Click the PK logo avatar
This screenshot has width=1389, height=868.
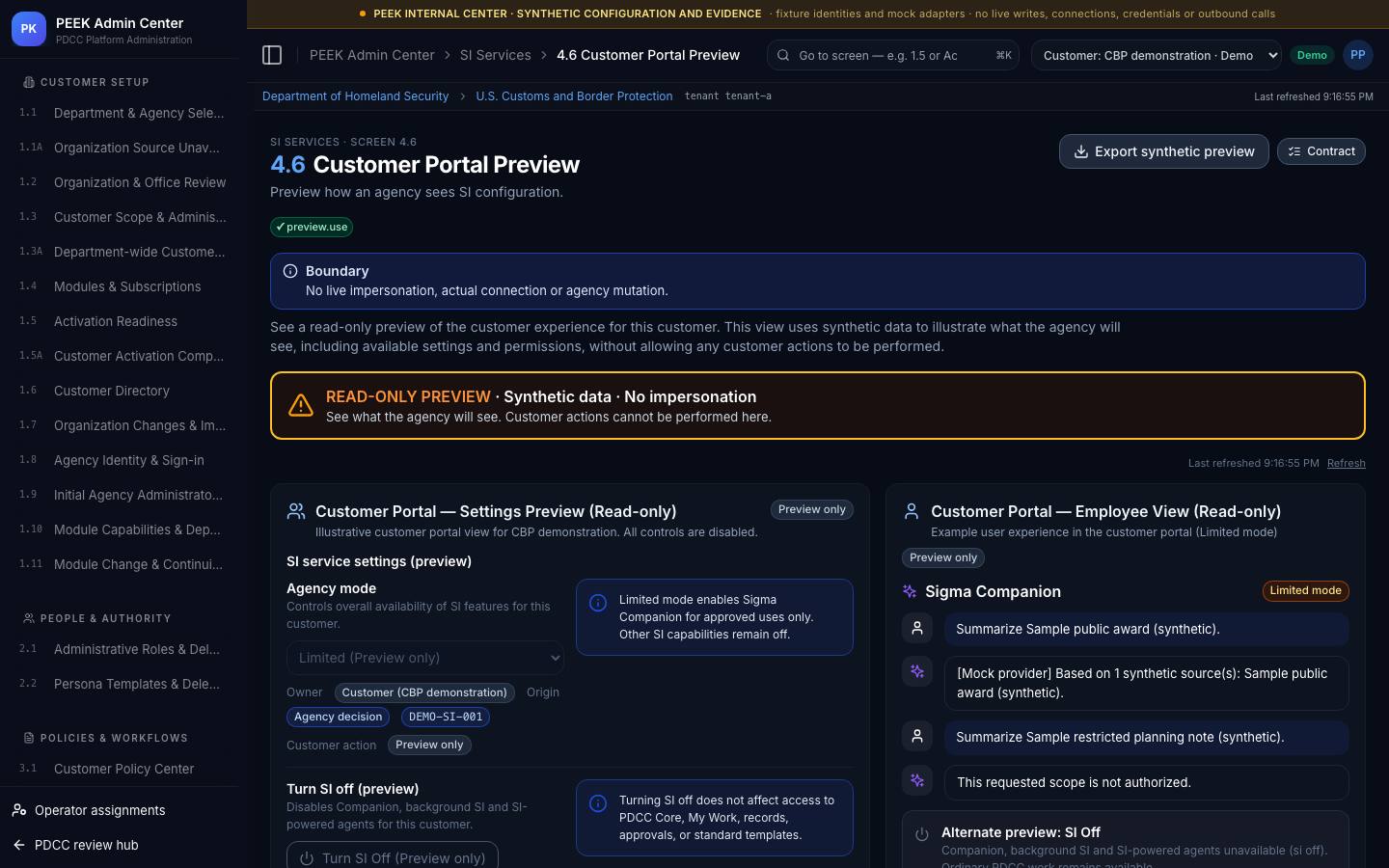coord(29,29)
